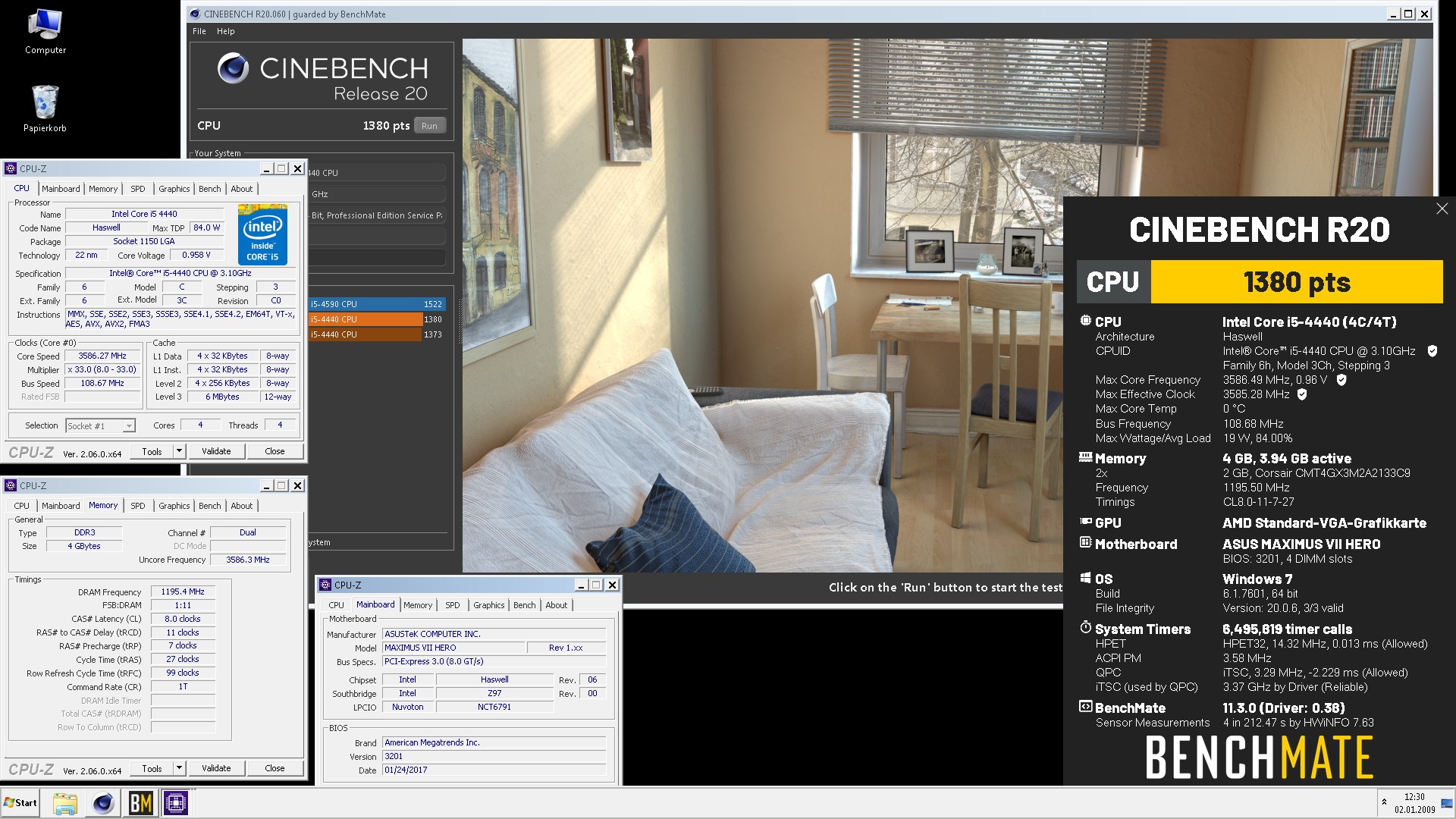Open the Socket #1 selection dropdown

[x=100, y=426]
